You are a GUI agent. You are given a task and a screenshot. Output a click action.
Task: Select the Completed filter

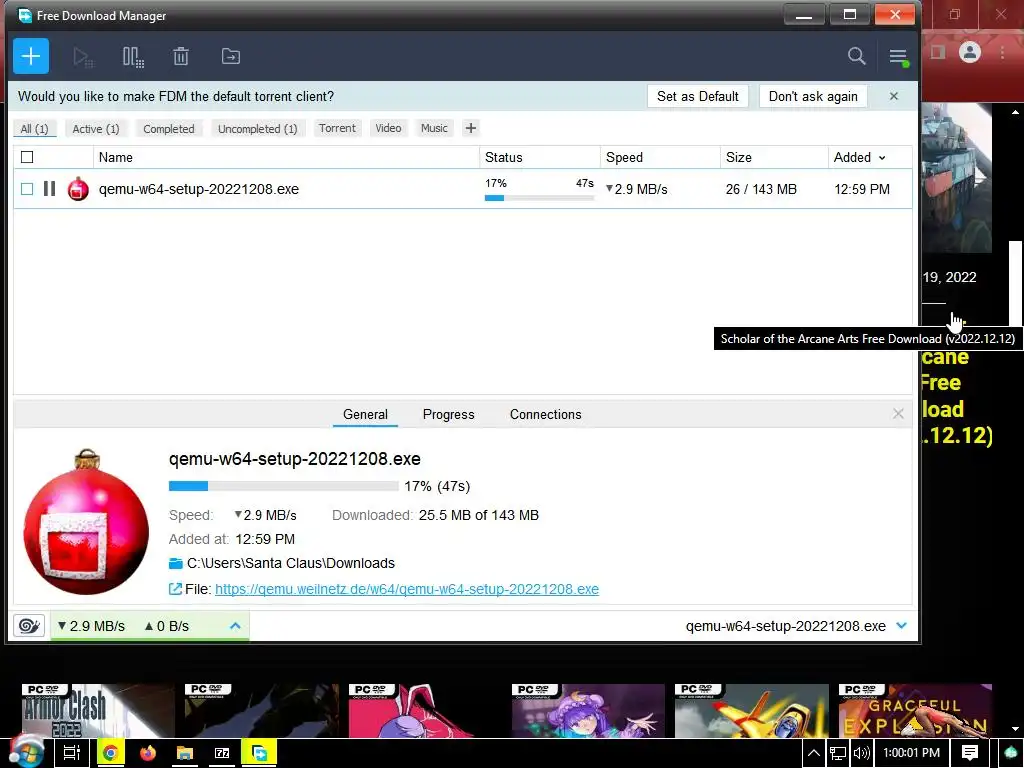(168, 129)
